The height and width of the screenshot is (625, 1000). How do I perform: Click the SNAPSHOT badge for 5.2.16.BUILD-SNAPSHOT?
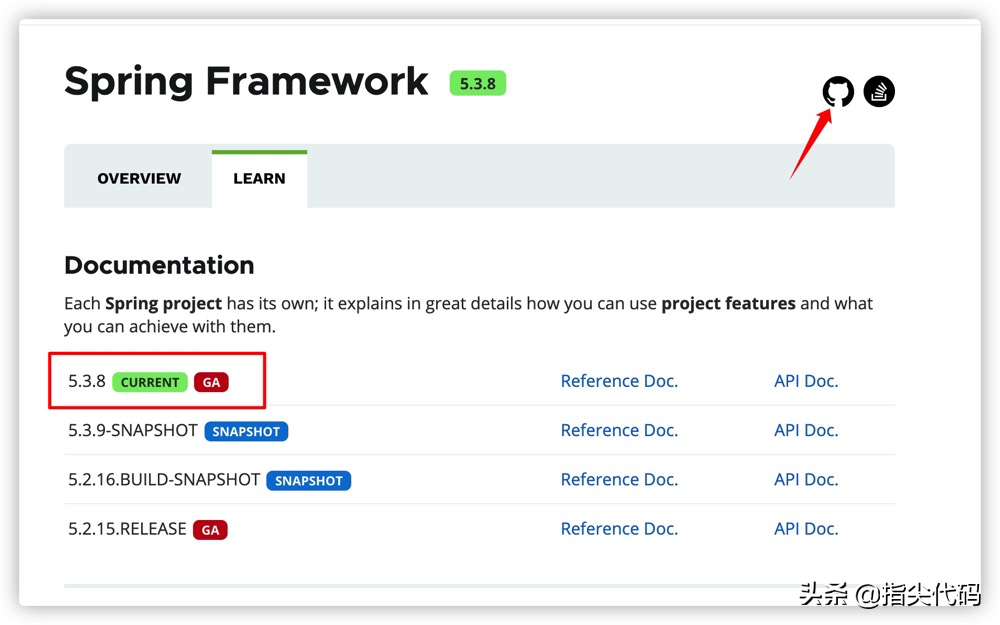pos(308,480)
